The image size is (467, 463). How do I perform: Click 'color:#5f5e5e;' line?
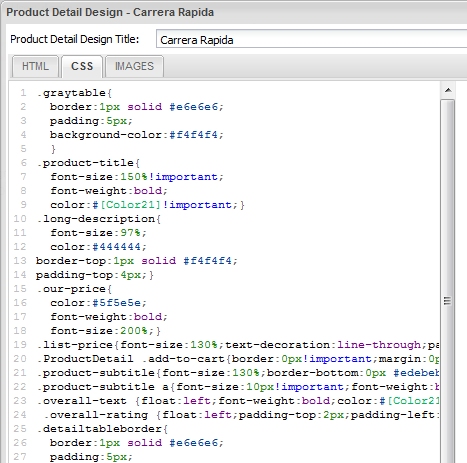click(x=98, y=303)
